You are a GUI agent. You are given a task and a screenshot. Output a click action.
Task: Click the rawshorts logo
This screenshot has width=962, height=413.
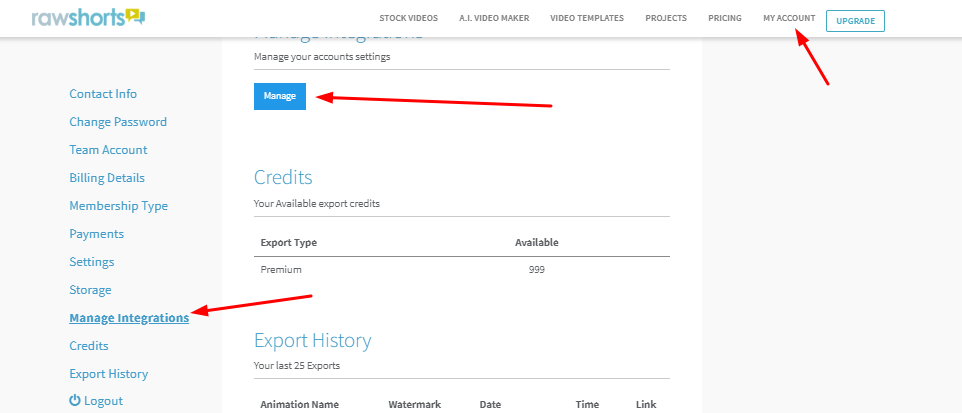[88, 17]
